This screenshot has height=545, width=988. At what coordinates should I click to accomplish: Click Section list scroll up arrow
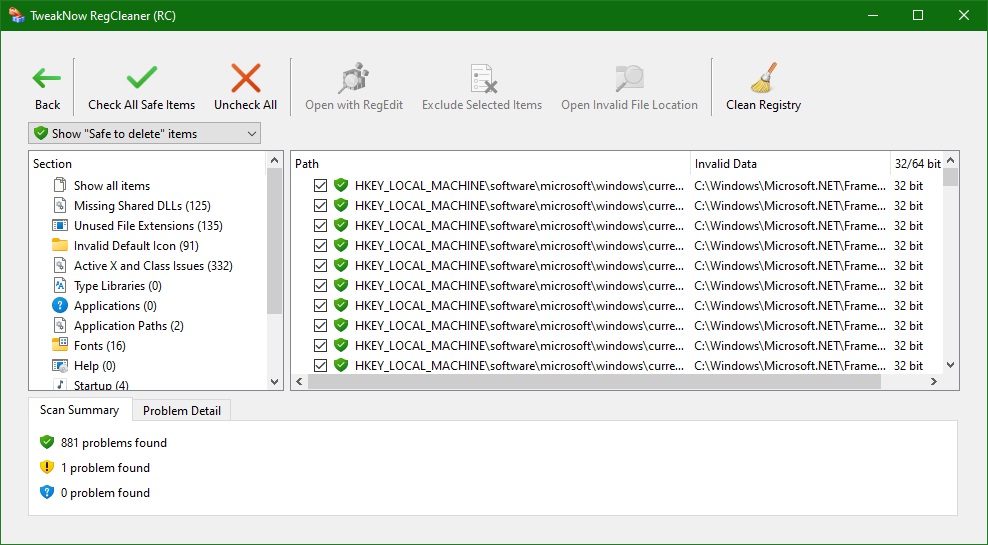point(274,161)
